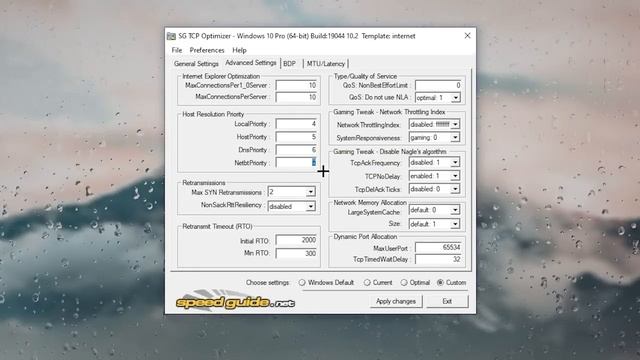Click the 'Internet Explorer Optimization' group label

[221, 76]
